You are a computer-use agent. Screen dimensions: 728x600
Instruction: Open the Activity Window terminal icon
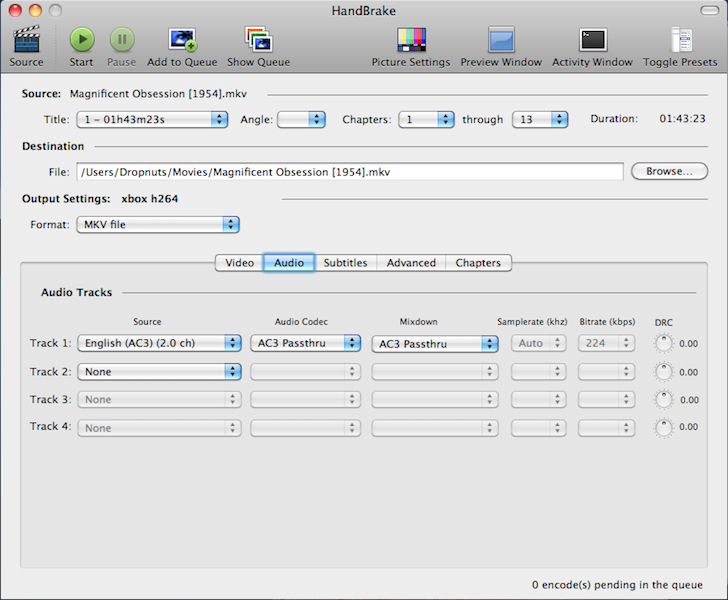[x=593, y=39]
